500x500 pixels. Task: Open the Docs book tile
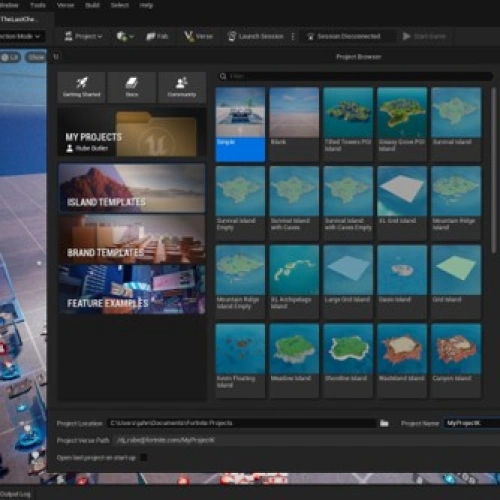tap(132, 87)
